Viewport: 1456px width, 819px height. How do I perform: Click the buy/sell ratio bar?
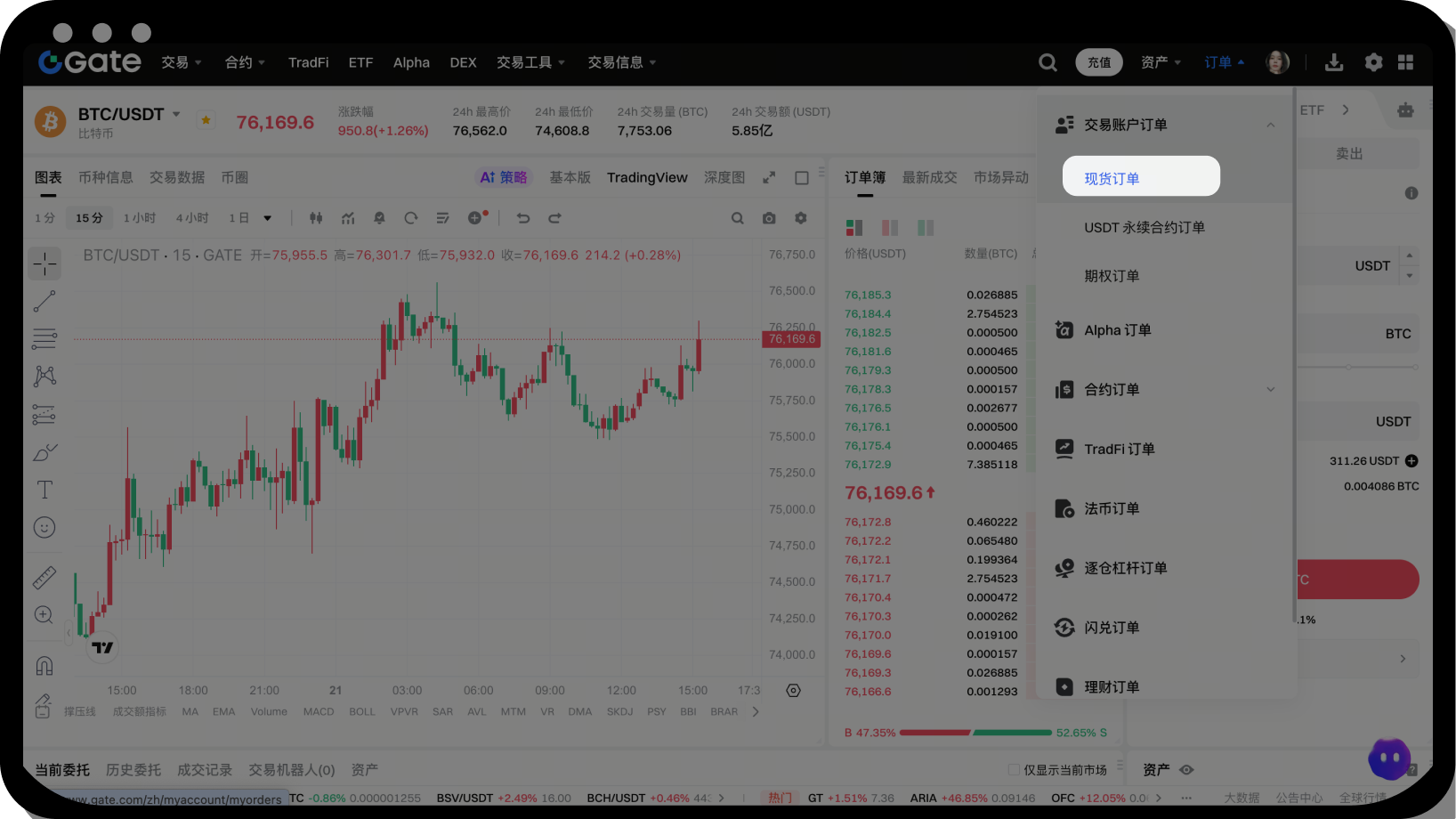[975, 733]
